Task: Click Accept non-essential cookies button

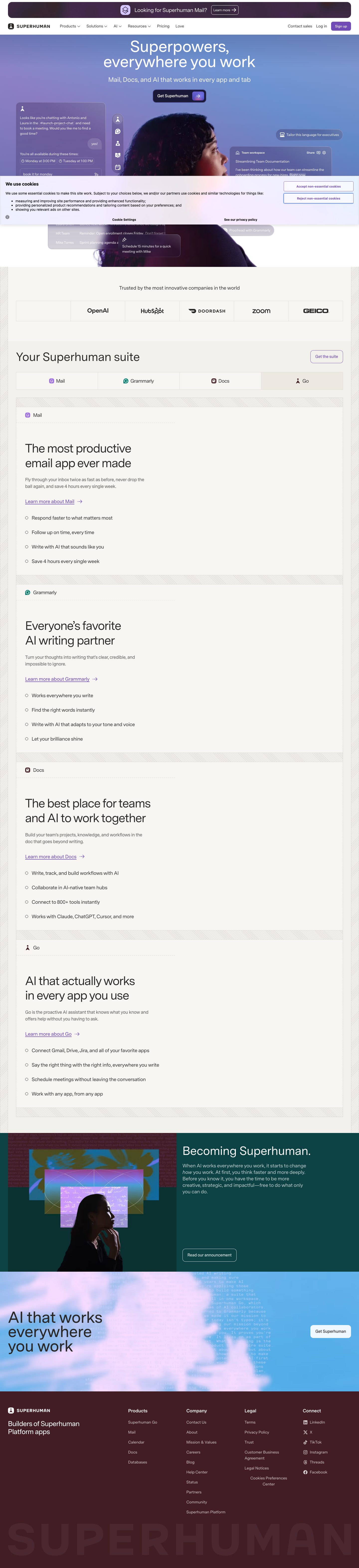Action: click(318, 186)
